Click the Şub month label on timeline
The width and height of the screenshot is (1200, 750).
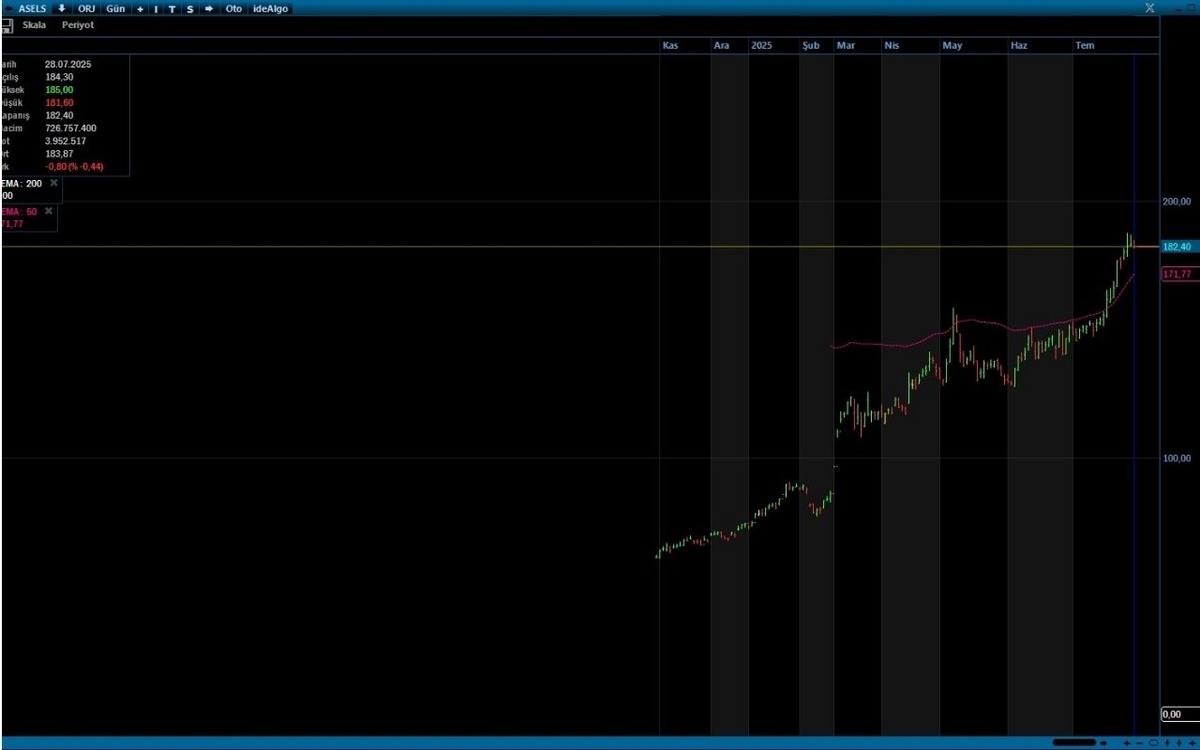(811, 46)
